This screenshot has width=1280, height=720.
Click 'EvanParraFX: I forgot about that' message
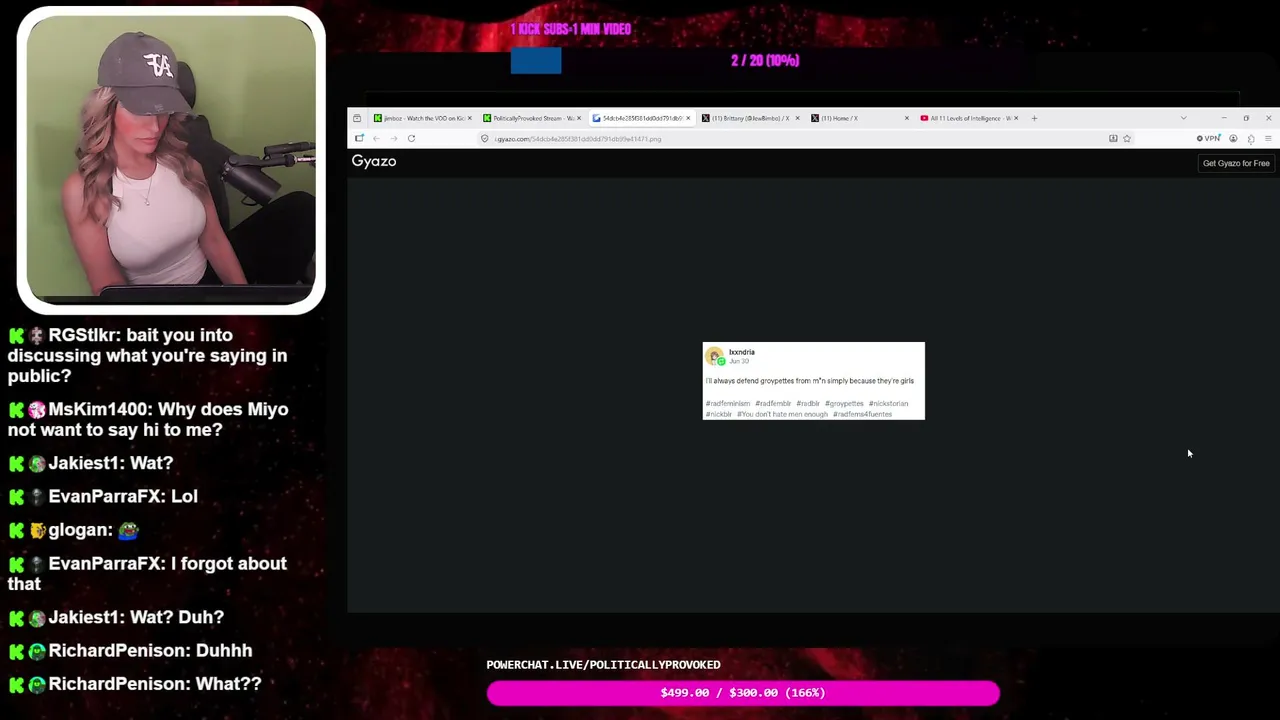[x=147, y=574]
